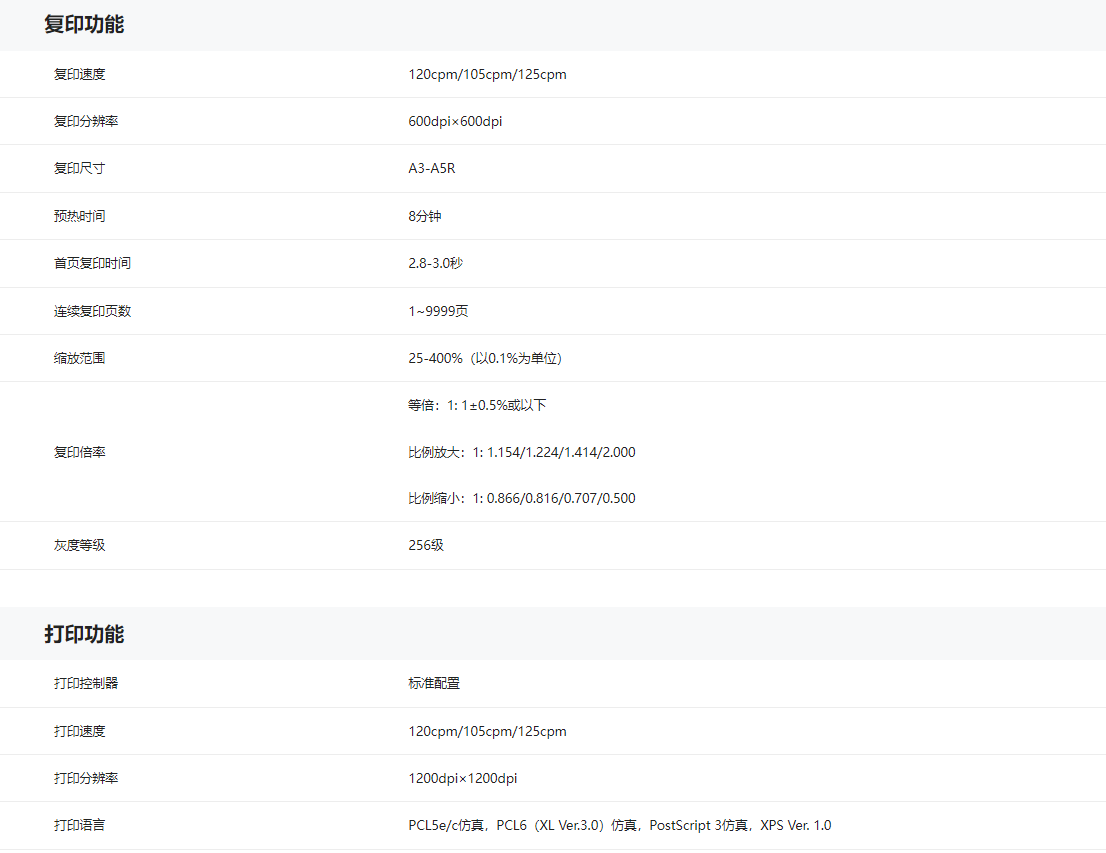Click the 600dpi×600dpi copy resolution value
1106x853 pixels.
pyautogui.click(x=455, y=121)
